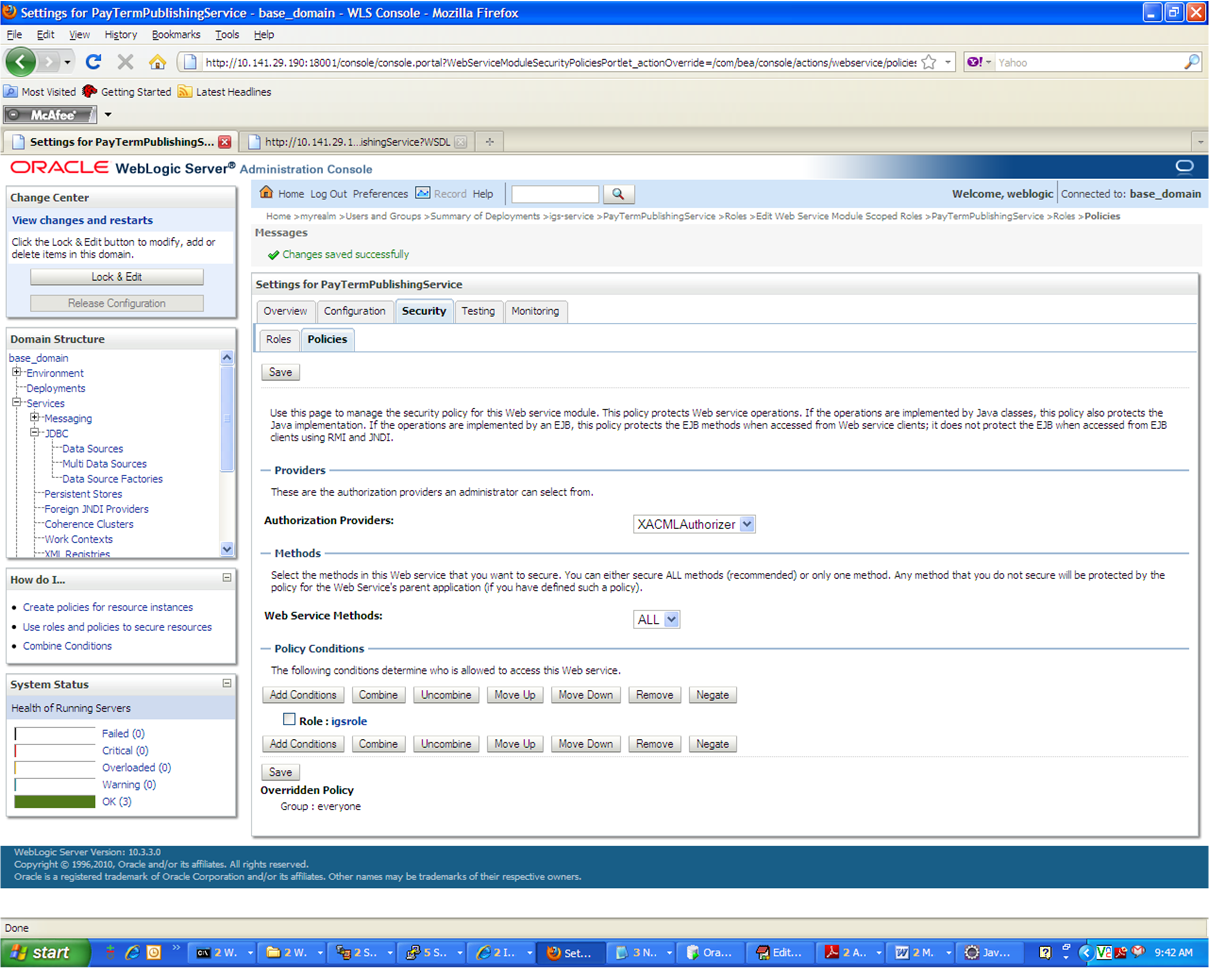Click the console search text field
The width and height of the screenshot is (1209, 968).
pos(555,194)
